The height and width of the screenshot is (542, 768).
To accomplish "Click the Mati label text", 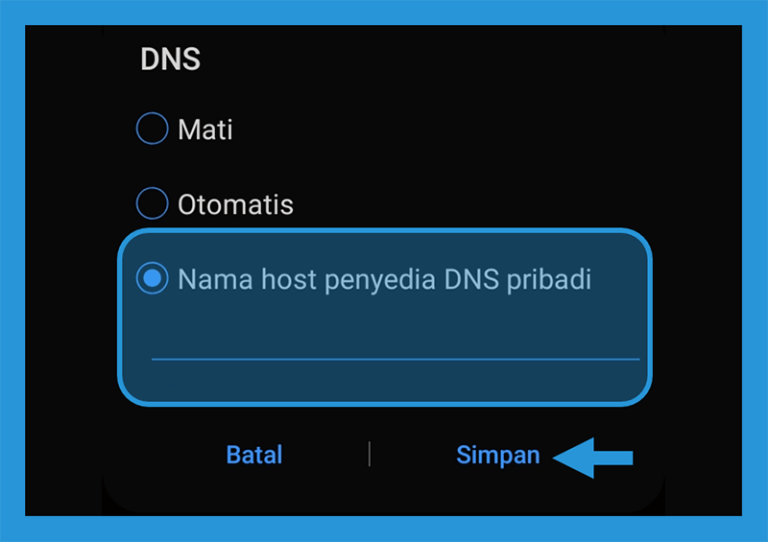I will coord(205,130).
